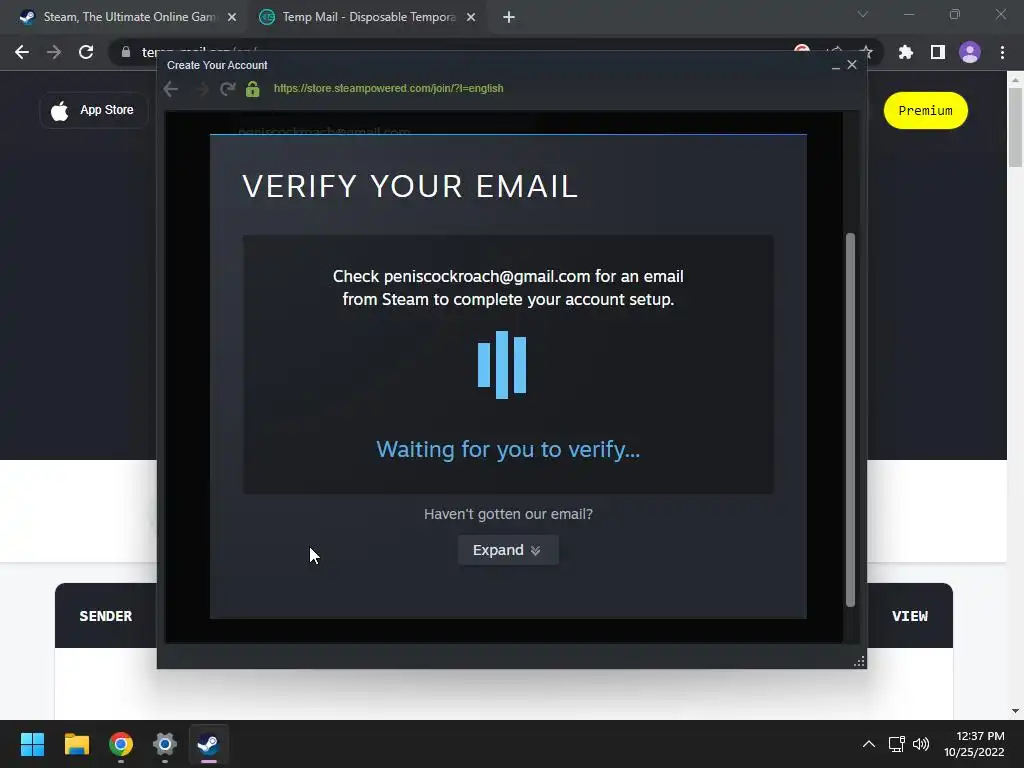Toggle Chrome side panel icon
This screenshot has height=768, width=1024.
pos(938,52)
